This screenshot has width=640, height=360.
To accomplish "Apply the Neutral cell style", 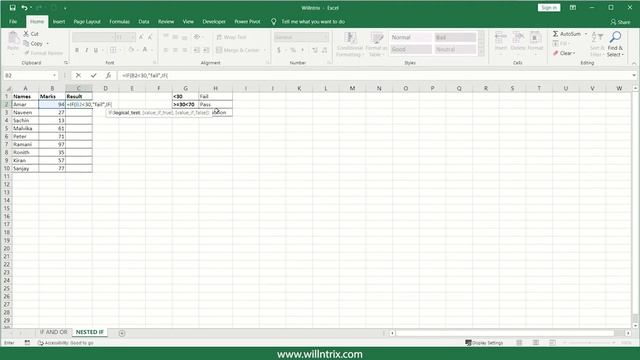I will coord(455,49).
